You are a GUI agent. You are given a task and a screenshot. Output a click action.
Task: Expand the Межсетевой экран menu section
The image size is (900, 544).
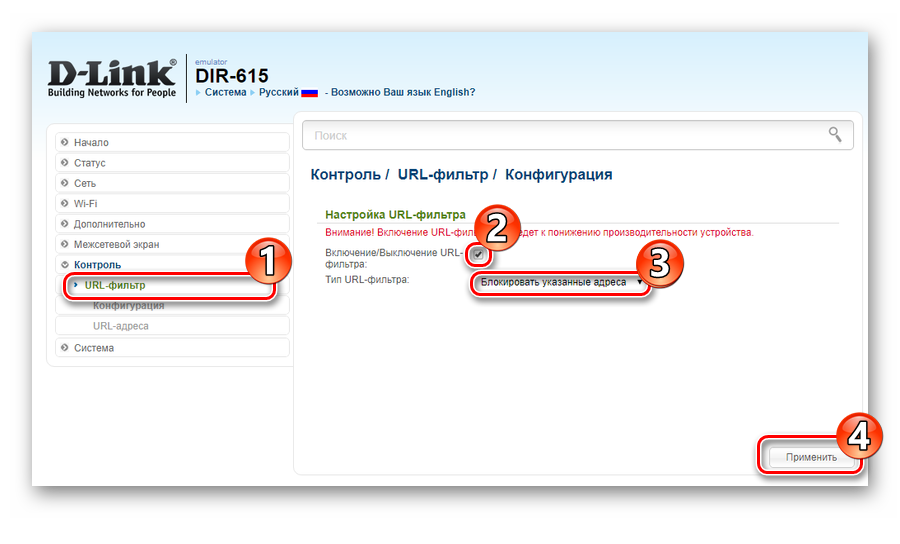(x=172, y=244)
